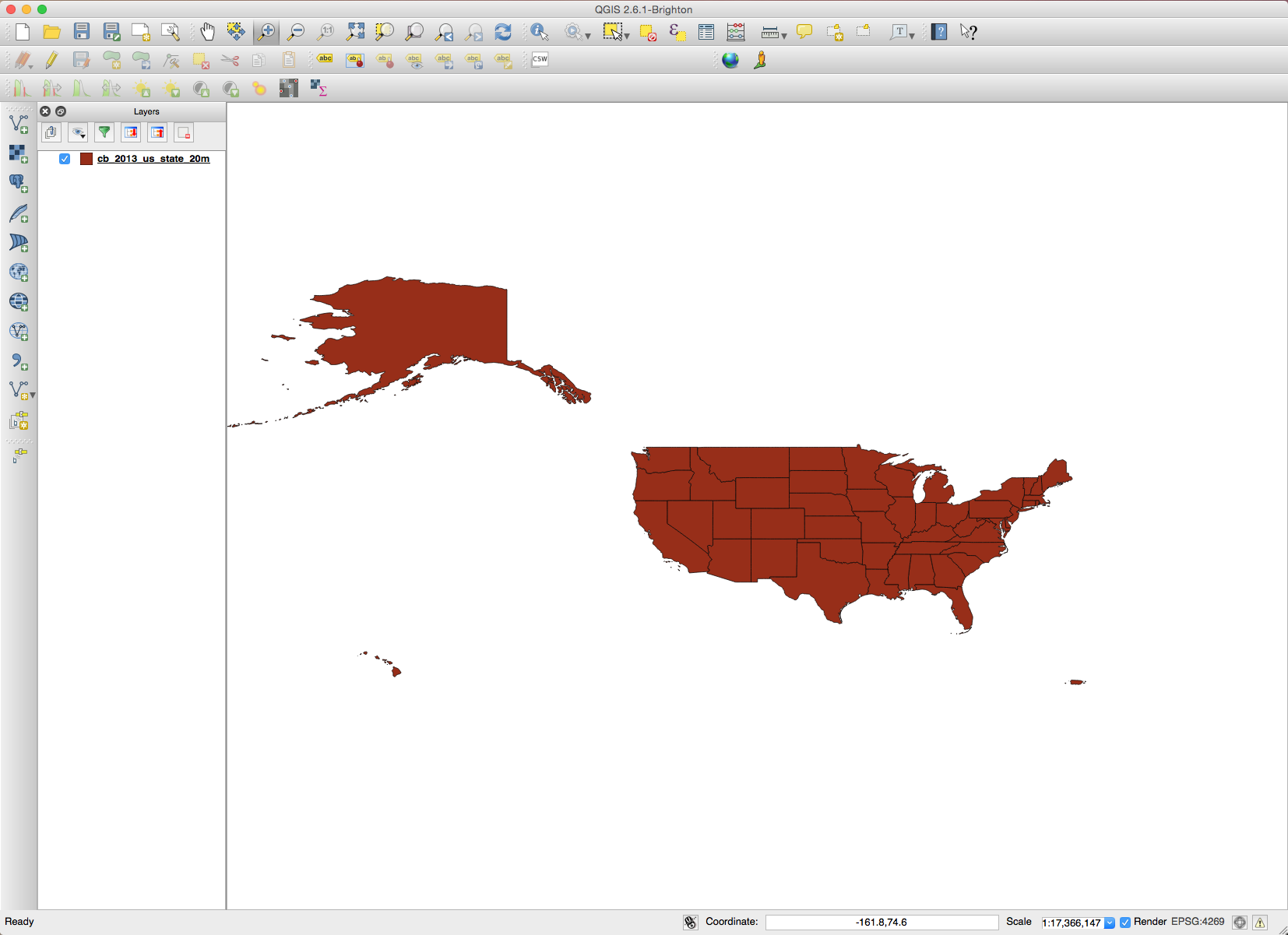The height and width of the screenshot is (935, 1288).
Task: Toggle editing with the pencil icon
Action: tap(51, 60)
